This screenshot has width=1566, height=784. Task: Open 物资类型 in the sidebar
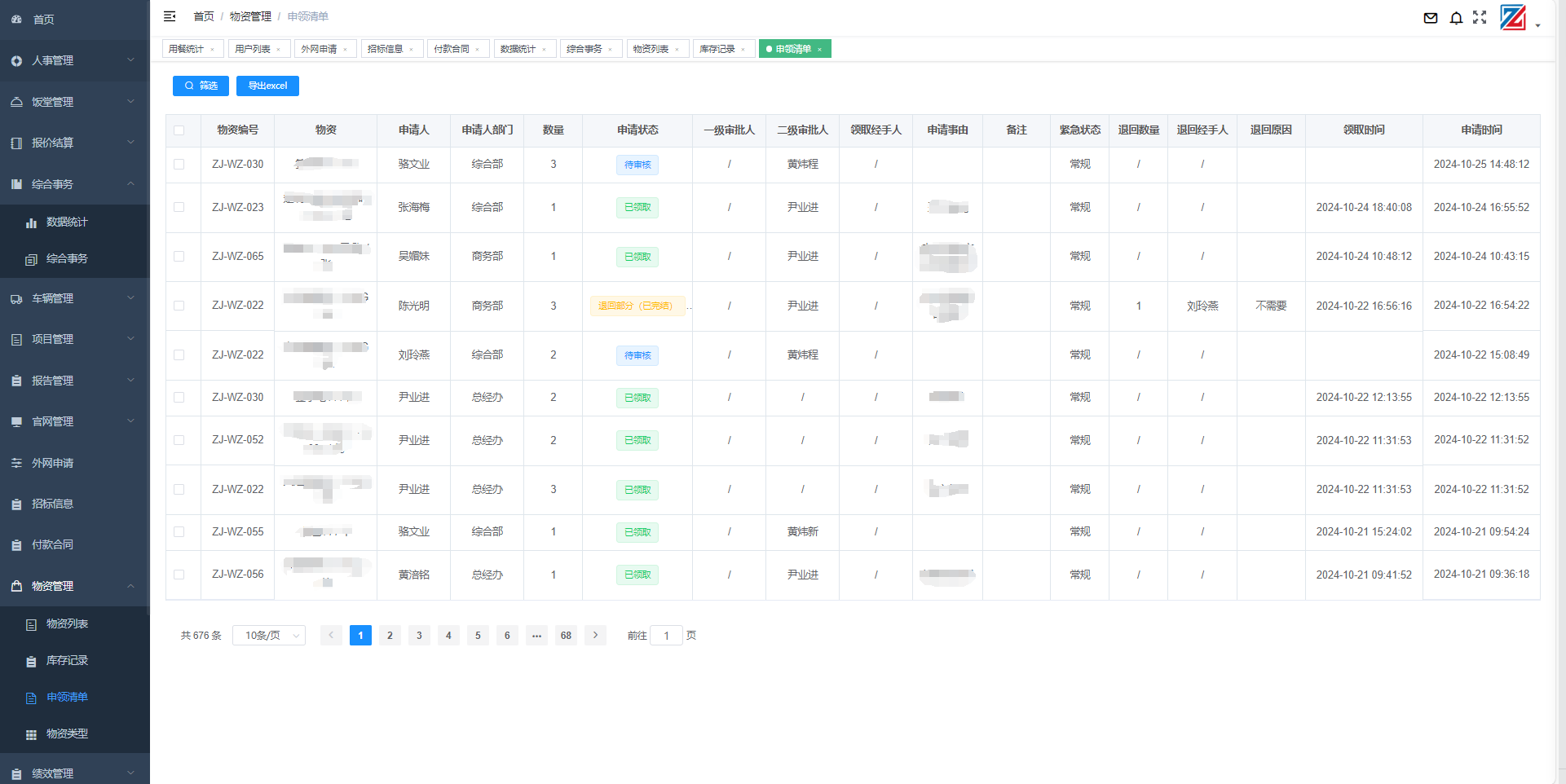(x=67, y=733)
